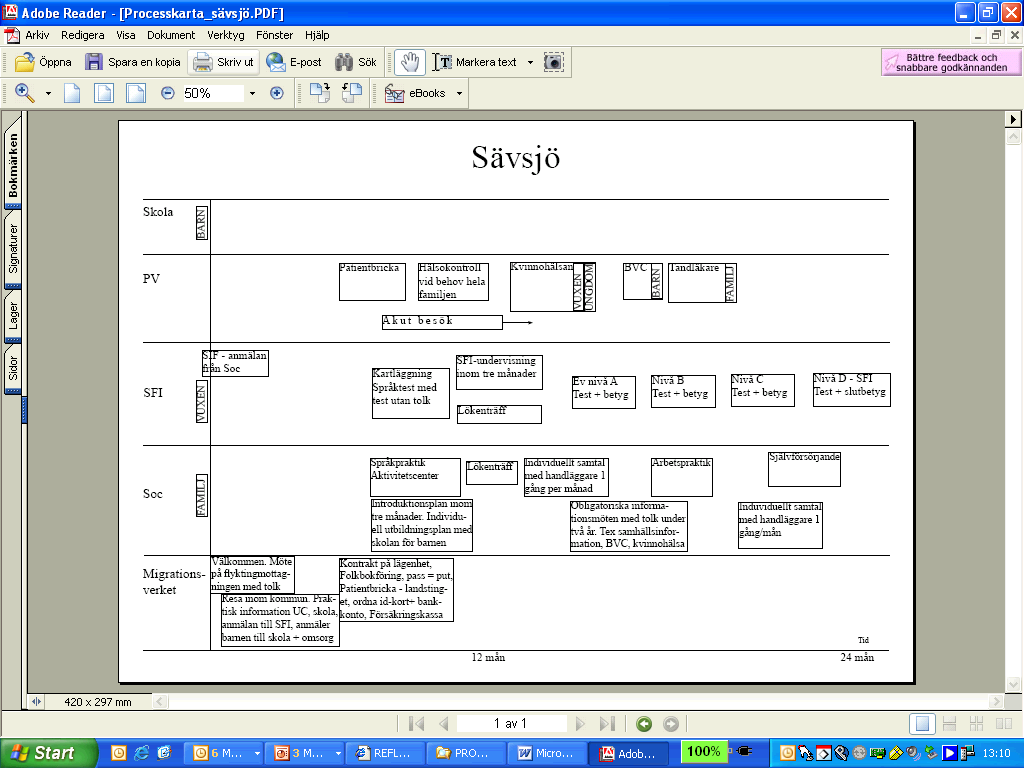
Task: Open the Fönster menu
Action: 274,35
